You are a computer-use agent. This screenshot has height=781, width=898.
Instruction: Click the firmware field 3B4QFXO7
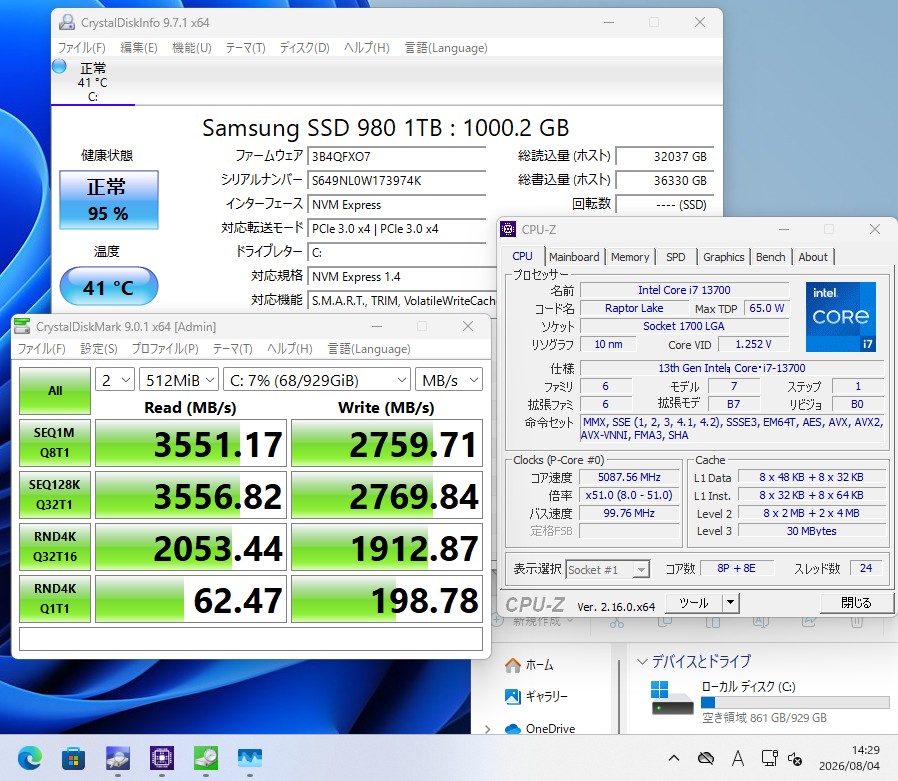[x=396, y=156]
